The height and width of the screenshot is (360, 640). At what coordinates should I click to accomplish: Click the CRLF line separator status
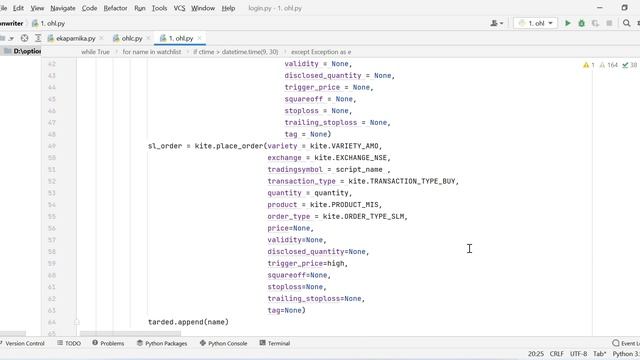tap(556, 354)
